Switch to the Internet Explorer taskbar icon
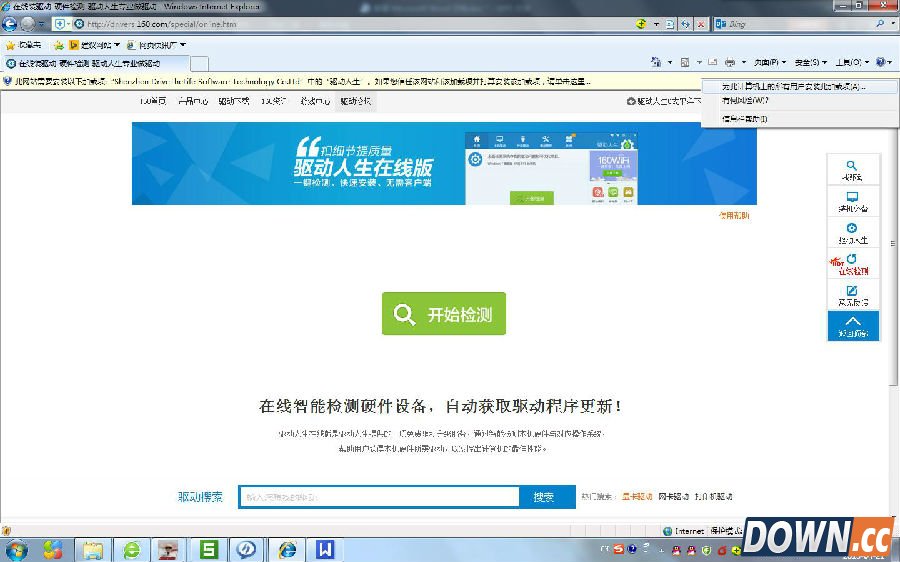This screenshot has width=900, height=562. click(x=286, y=550)
